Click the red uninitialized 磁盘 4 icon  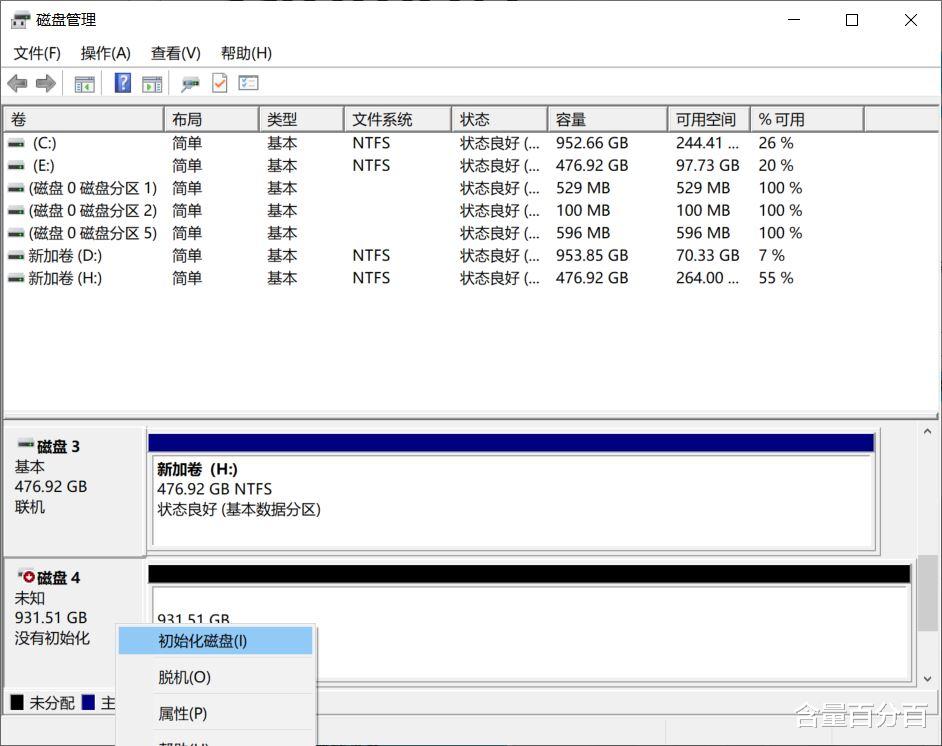[26, 575]
